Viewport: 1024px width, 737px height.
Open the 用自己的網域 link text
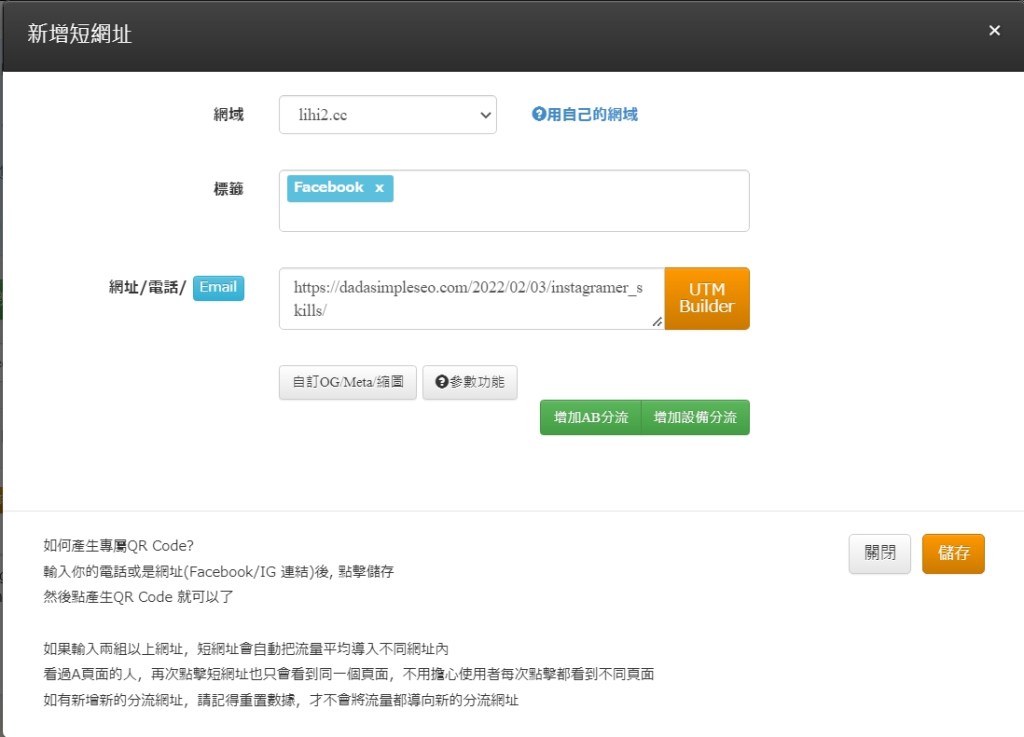pyautogui.click(x=592, y=115)
